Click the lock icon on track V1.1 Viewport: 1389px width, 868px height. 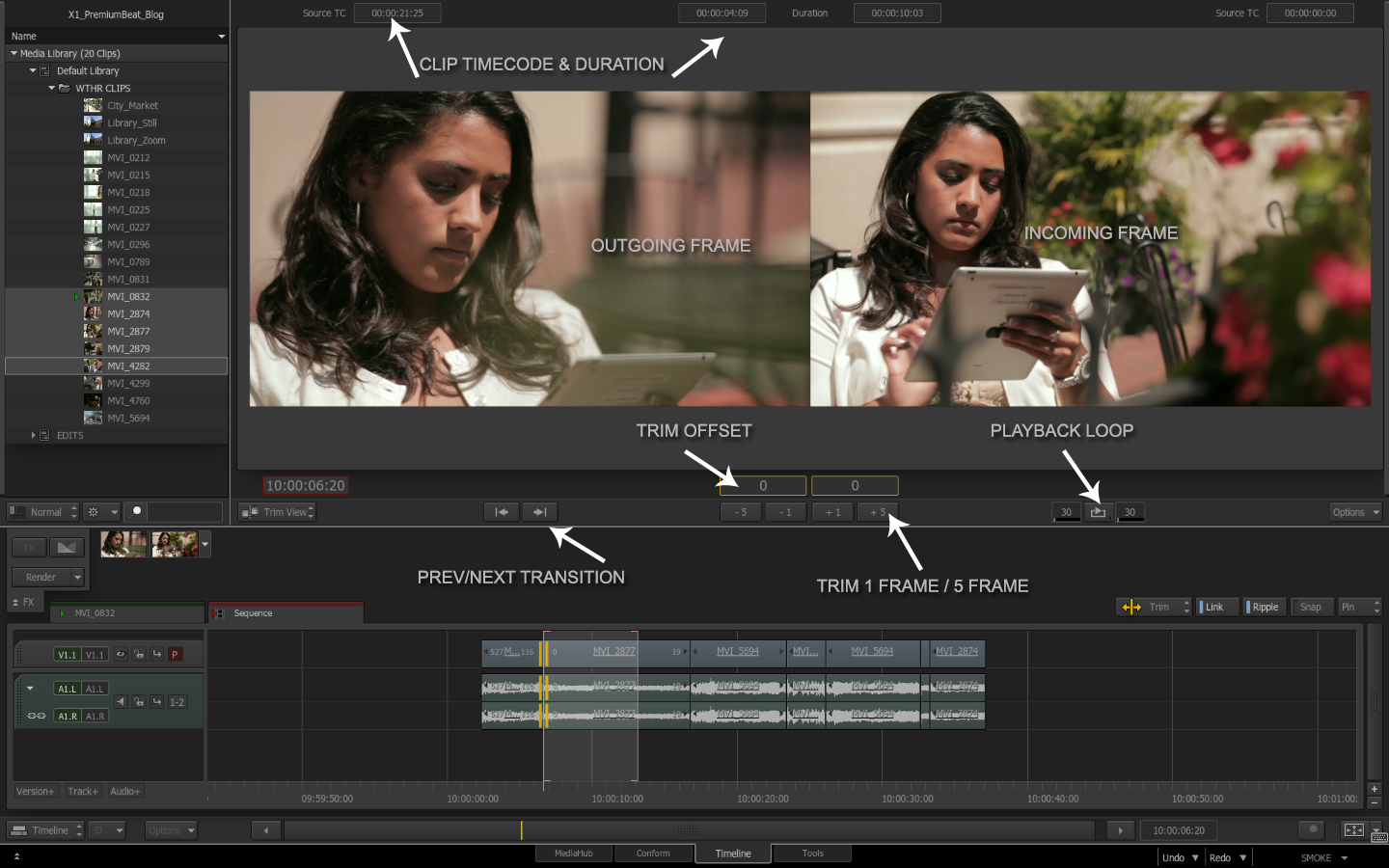(139, 654)
